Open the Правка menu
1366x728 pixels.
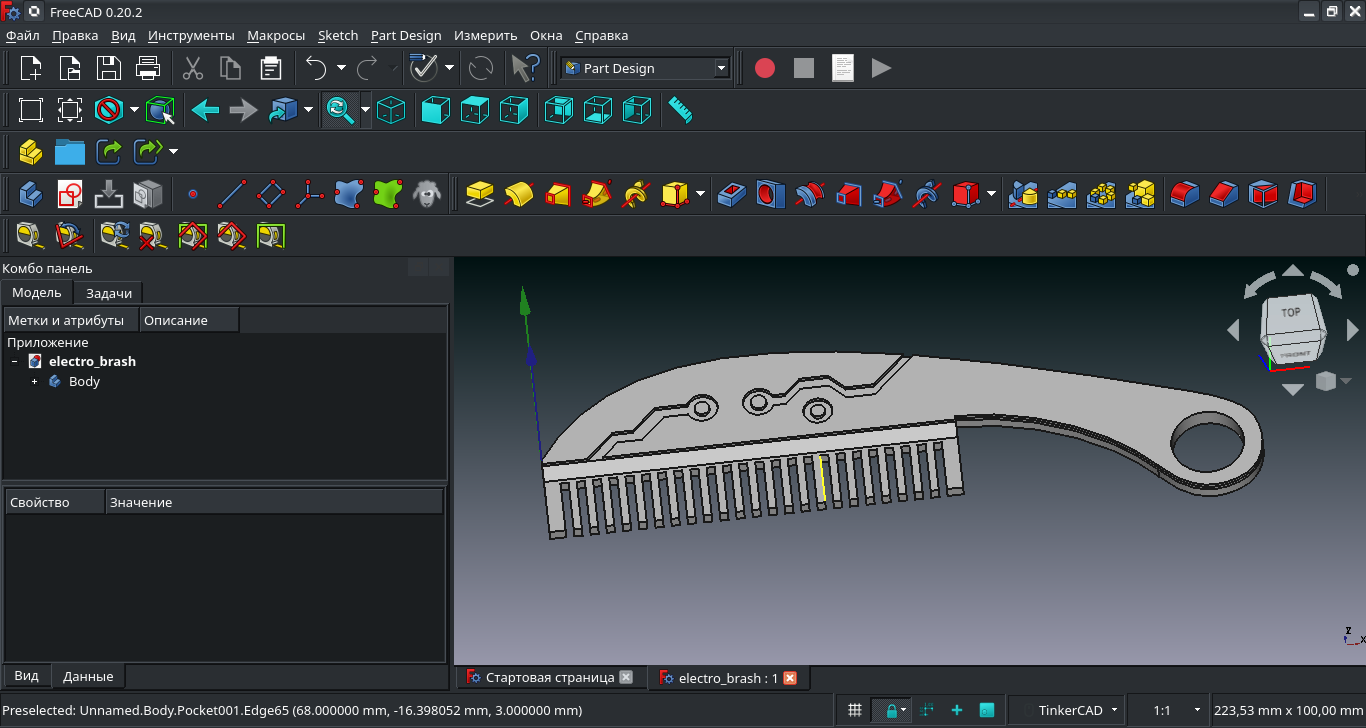point(75,35)
